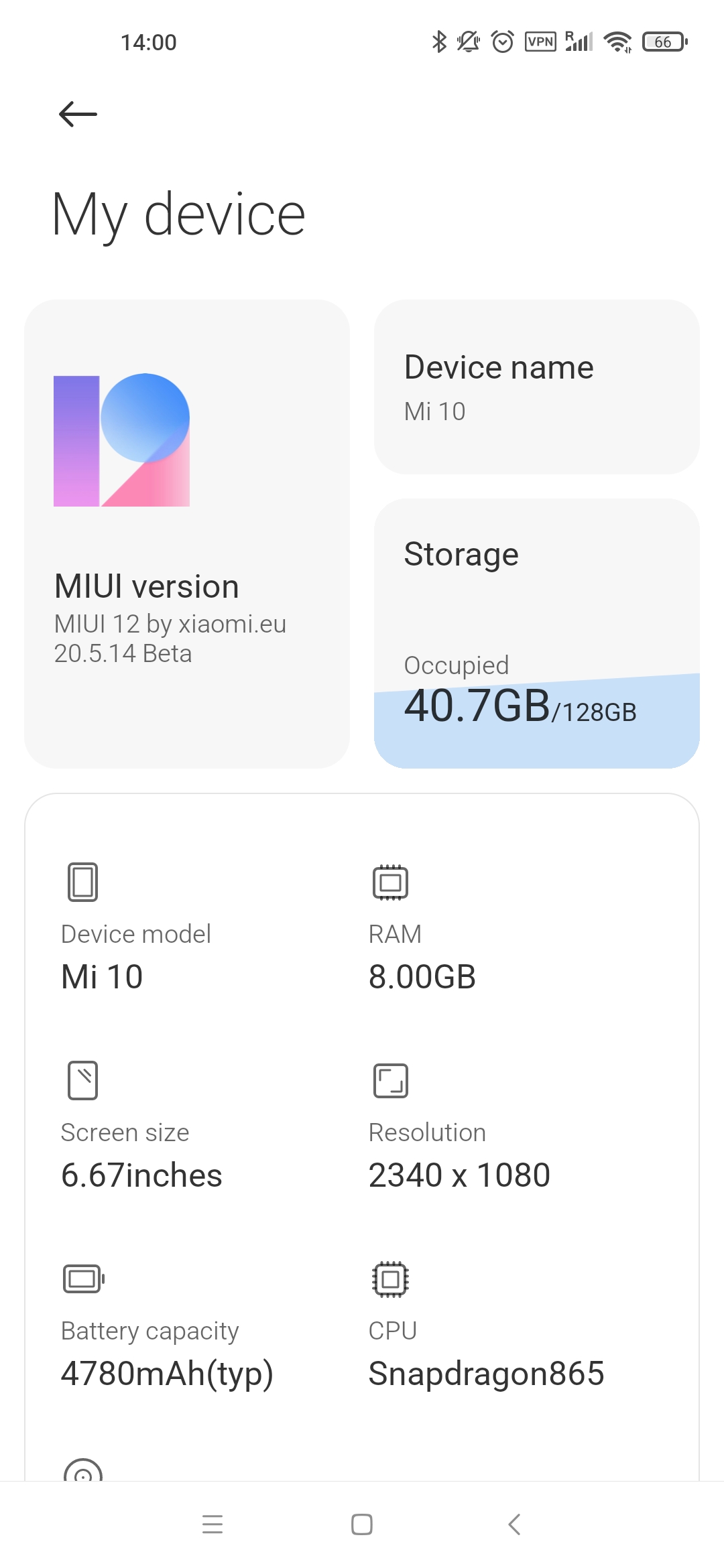The width and height of the screenshot is (724, 1568).
Task: Tap the 4780mAh battery capacity value
Action: [167, 1374]
